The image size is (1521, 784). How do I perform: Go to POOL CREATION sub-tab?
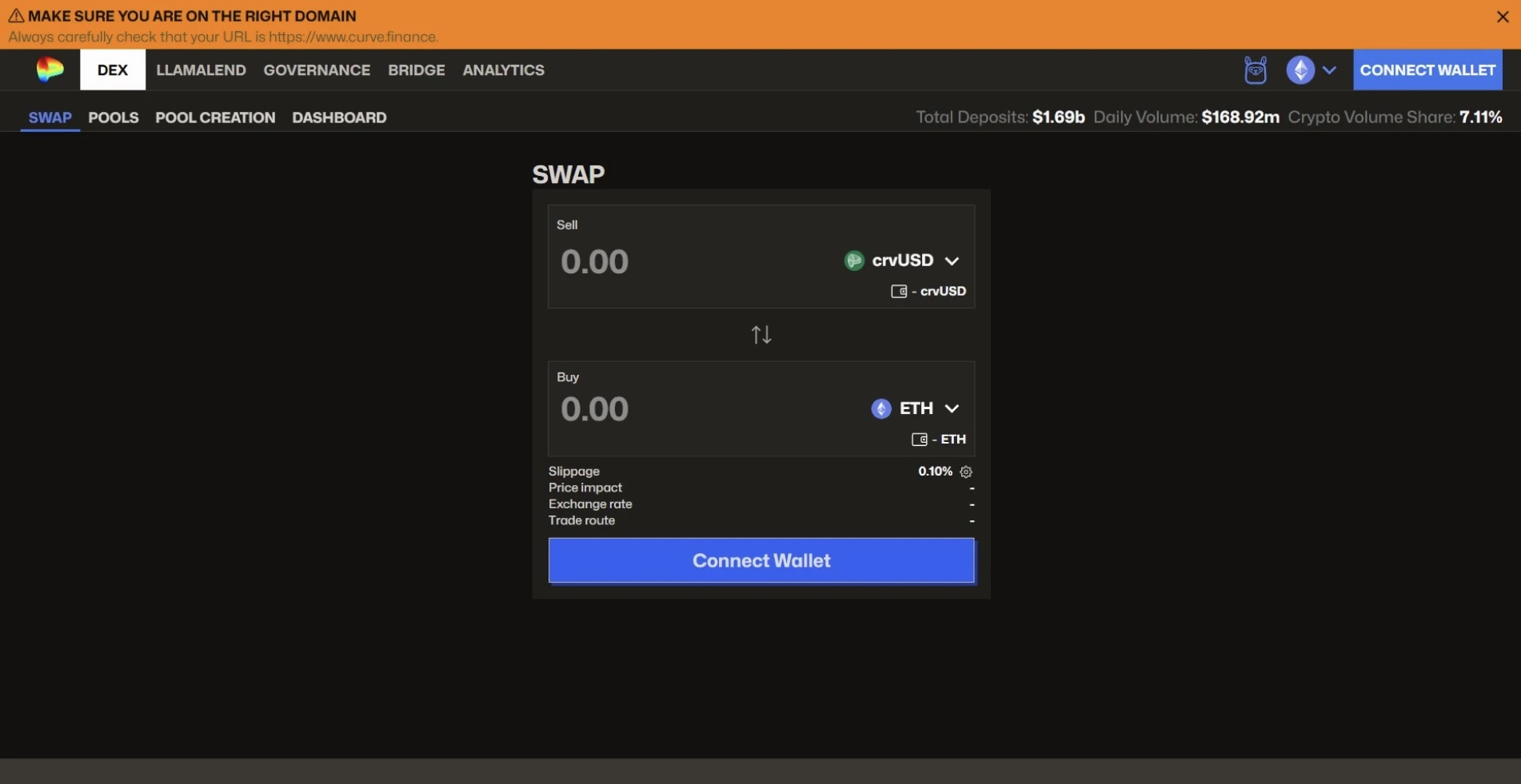click(215, 117)
